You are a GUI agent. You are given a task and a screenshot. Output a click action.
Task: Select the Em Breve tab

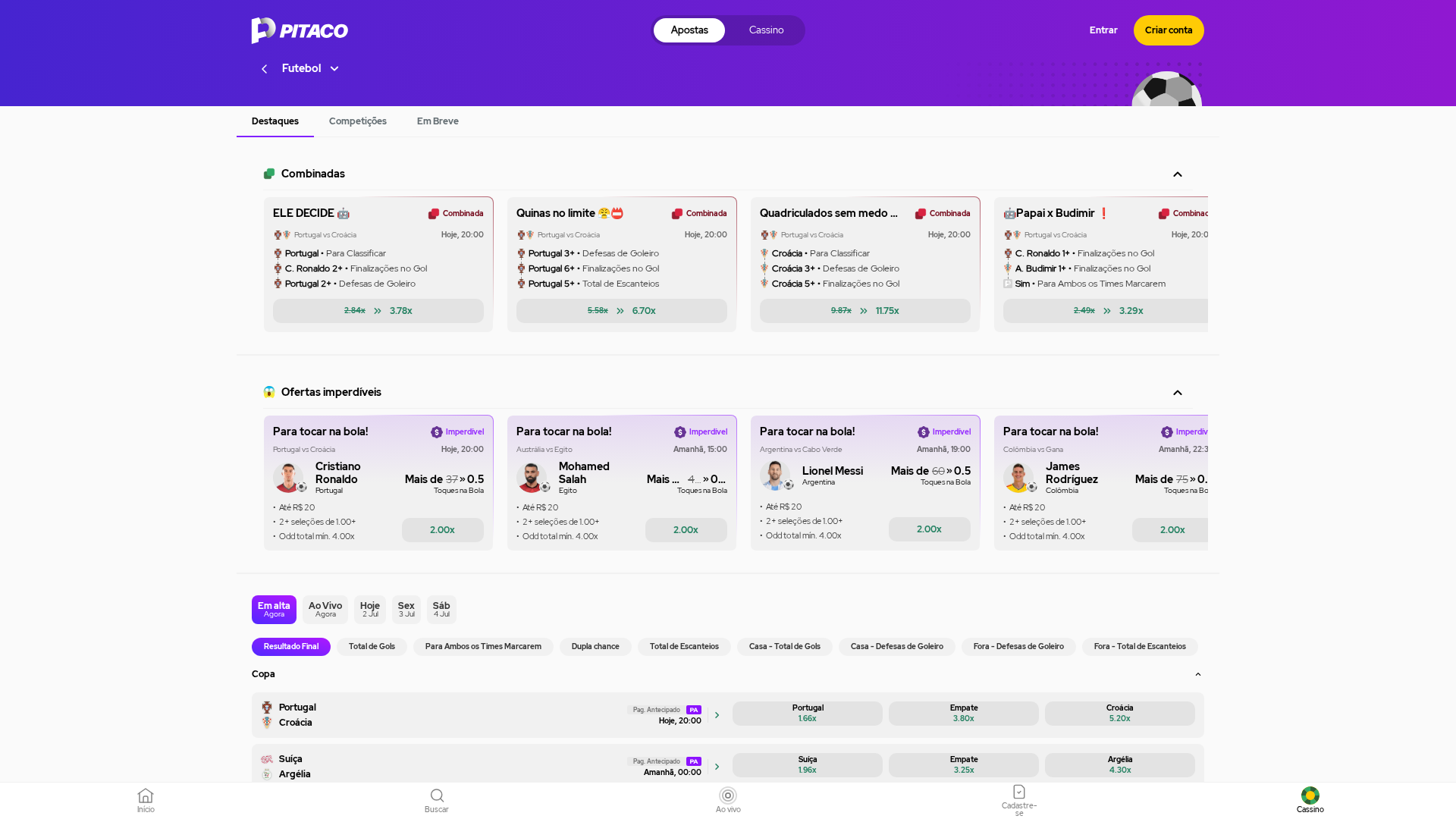click(x=438, y=121)
